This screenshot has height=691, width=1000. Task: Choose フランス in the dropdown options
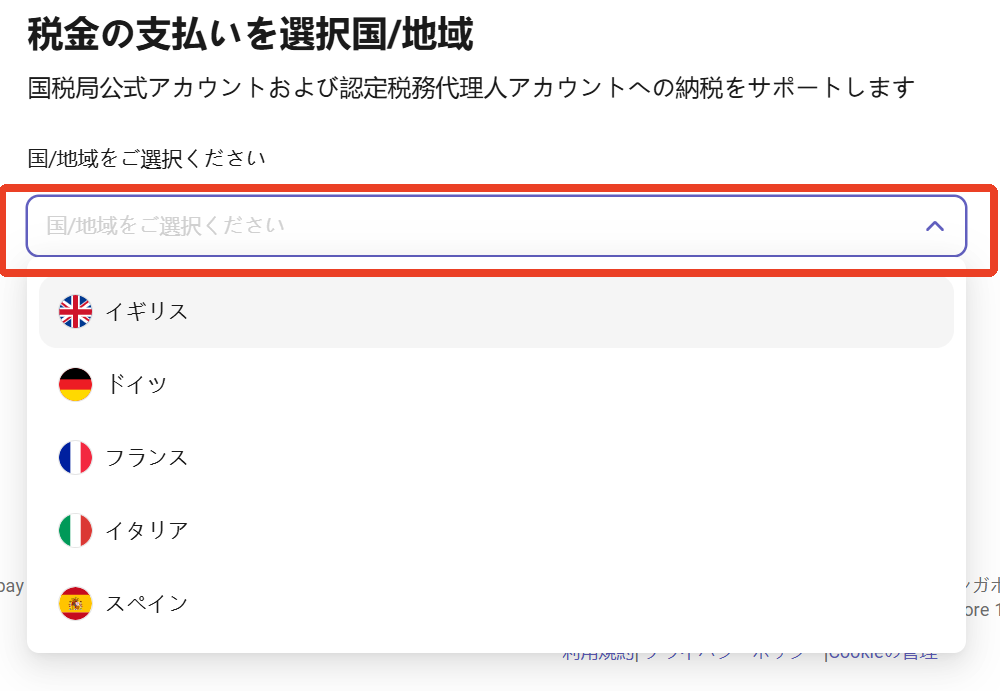tap(147, 458)
